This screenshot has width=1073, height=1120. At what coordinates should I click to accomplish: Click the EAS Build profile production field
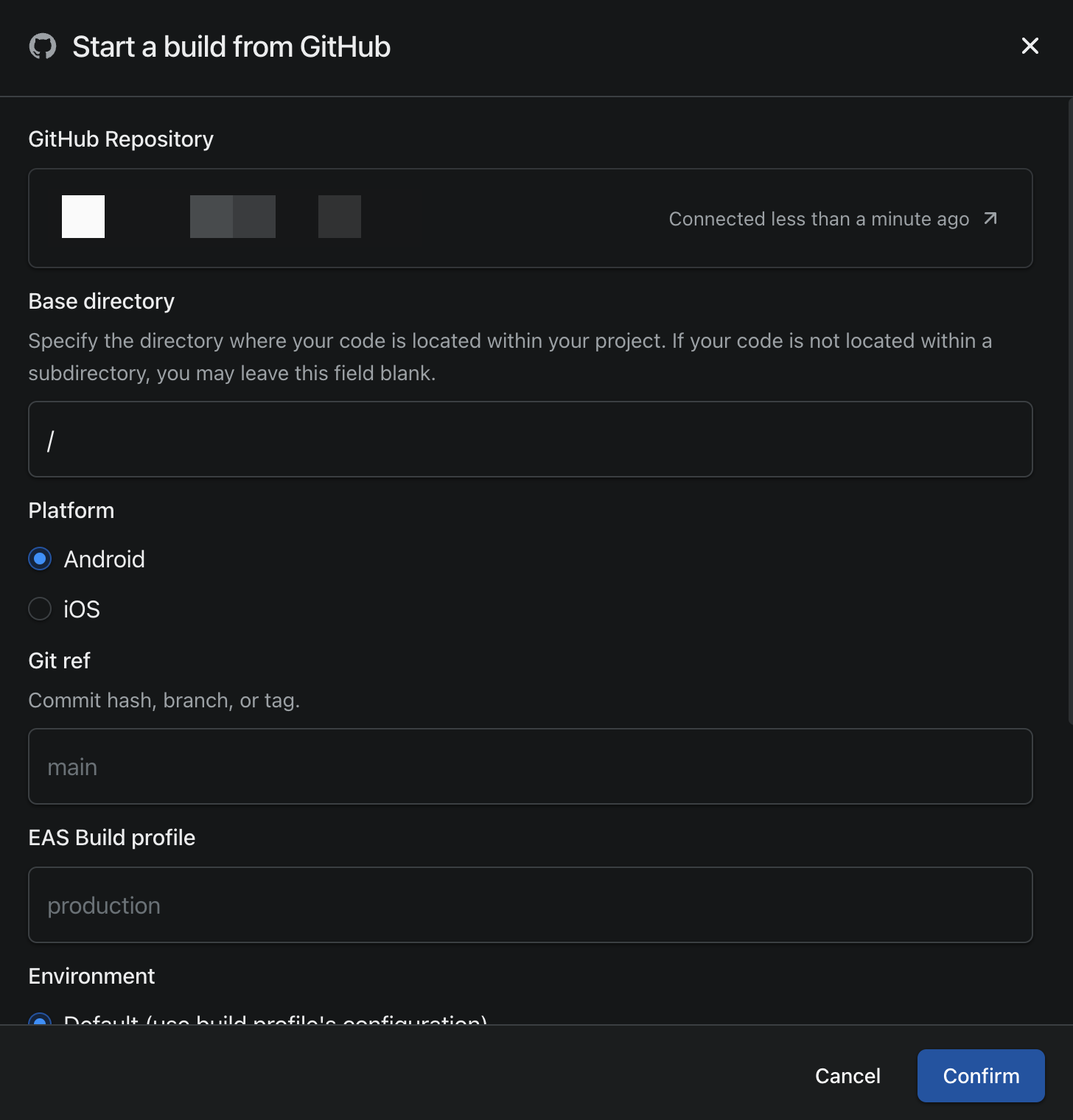click(x=530, y=905)
